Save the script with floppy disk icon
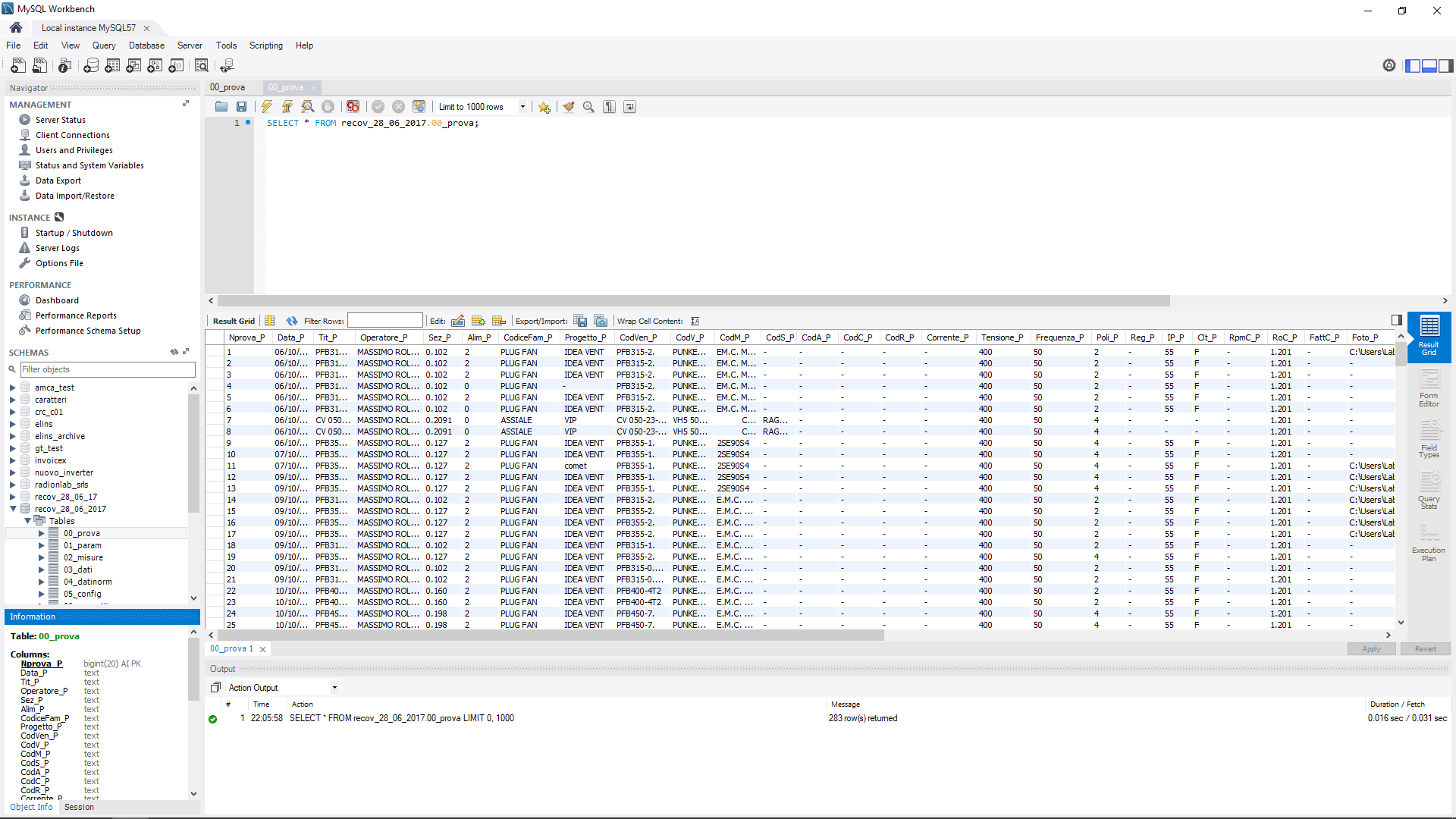 pos(241,107)
